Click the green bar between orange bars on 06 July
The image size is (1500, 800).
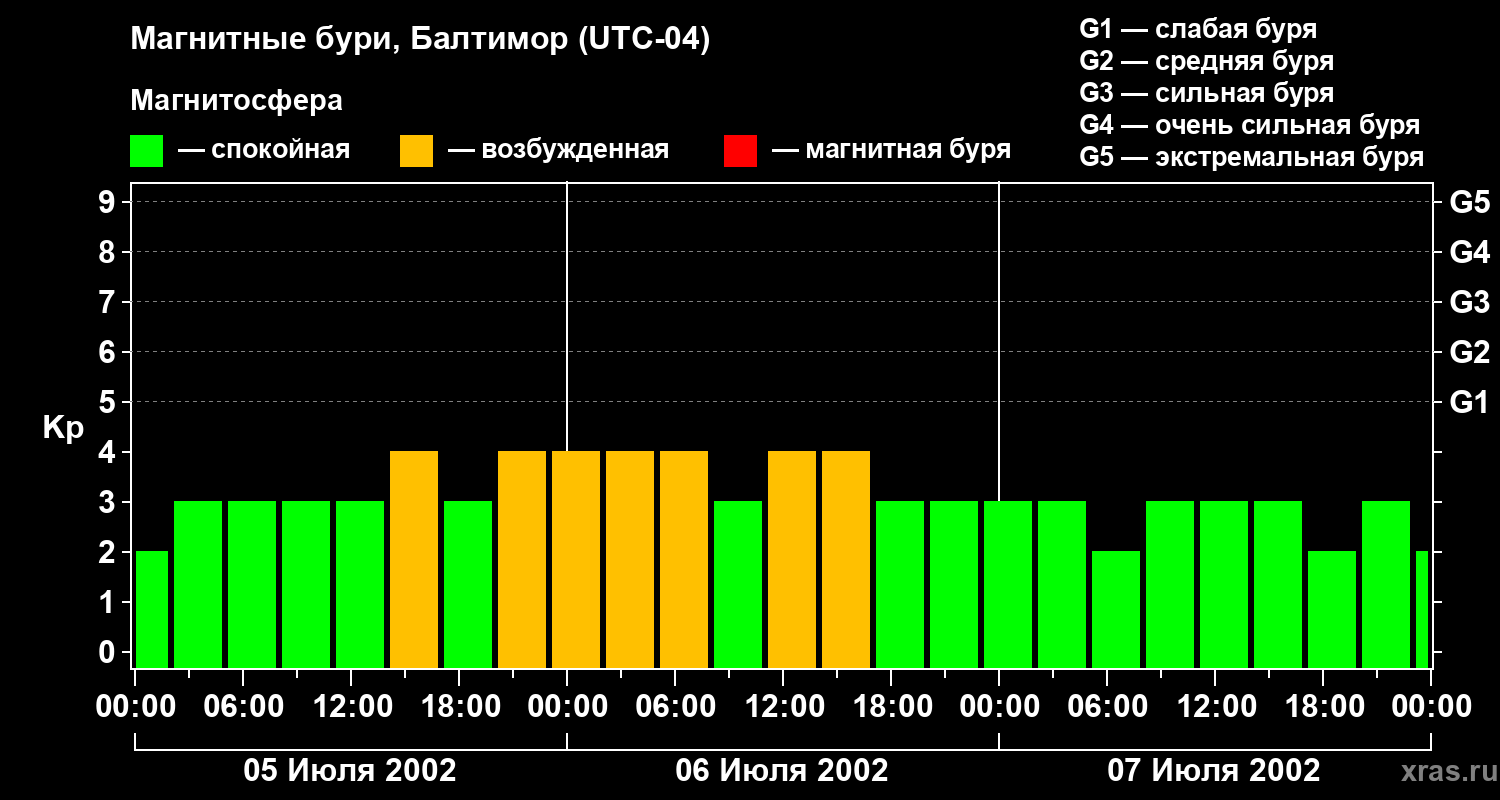pyautogui.click(x=738, y=584)
